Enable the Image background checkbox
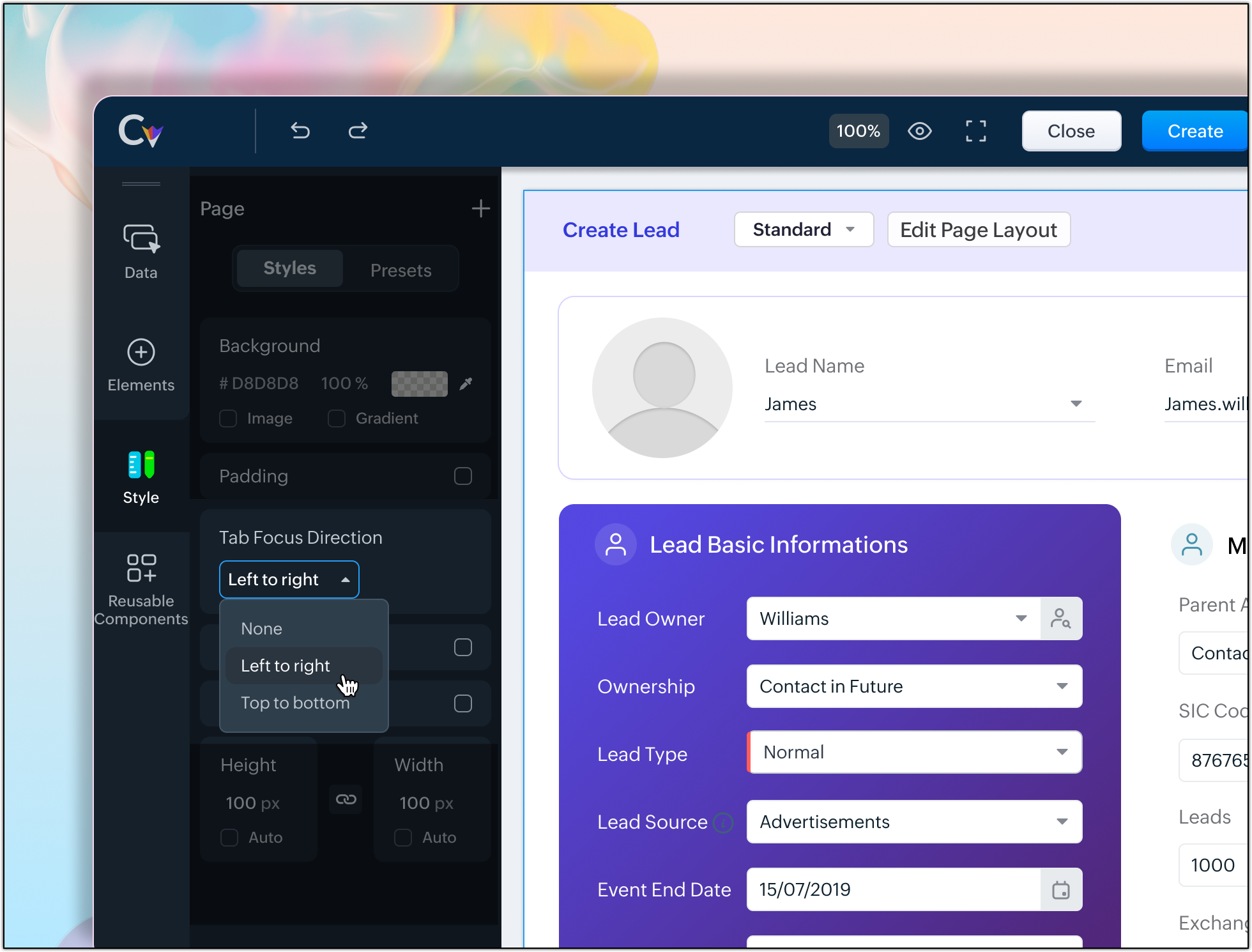Screen dimensions: 1252x952 click(x=228, y=418)
